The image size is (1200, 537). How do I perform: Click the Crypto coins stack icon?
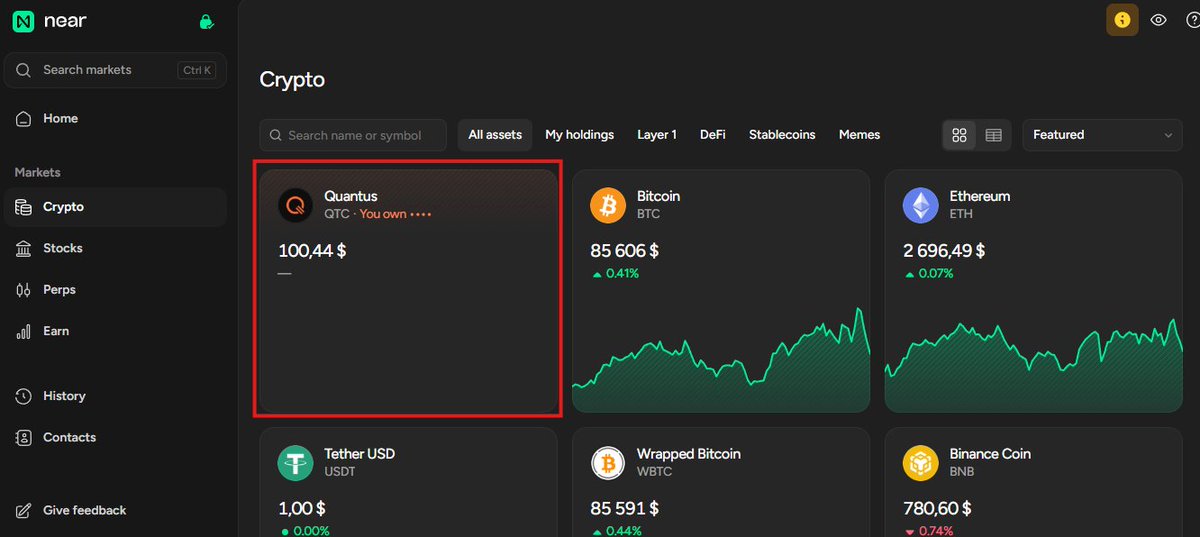[x=24, y=207]
